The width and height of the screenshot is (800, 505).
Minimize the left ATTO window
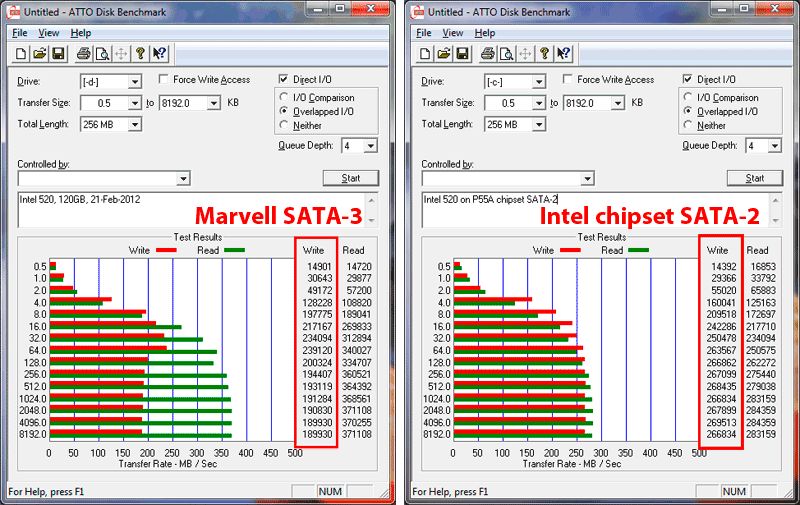coord(318,9)
